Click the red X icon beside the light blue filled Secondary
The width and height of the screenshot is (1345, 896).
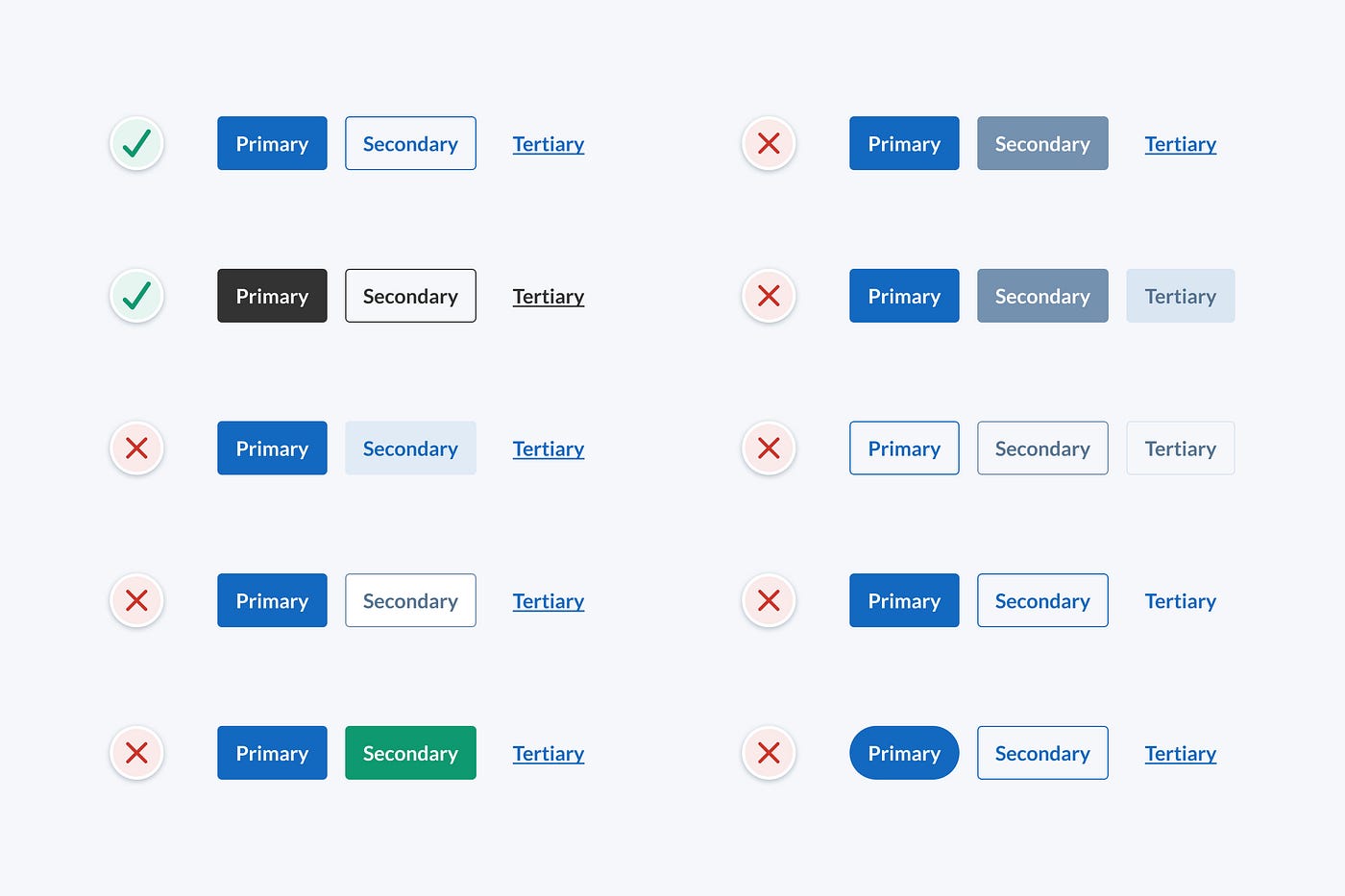136,448
